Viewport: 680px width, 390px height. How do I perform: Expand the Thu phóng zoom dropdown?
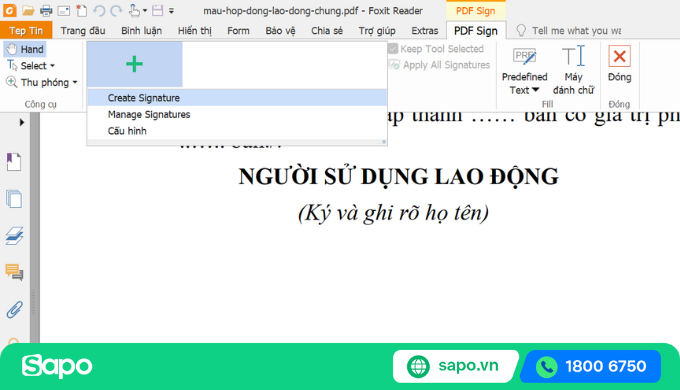click(x=75, y=82)
